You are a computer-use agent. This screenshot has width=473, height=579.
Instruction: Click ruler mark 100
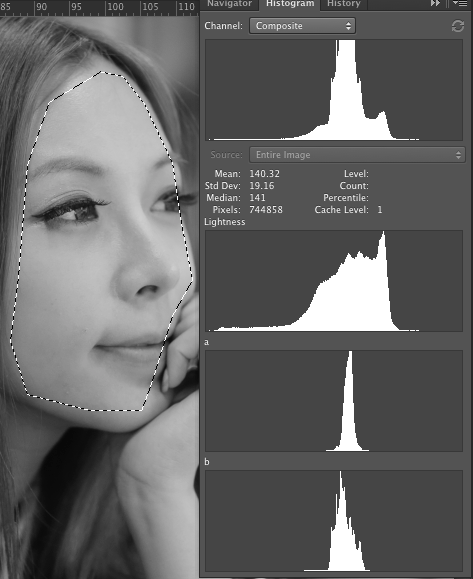(x=115, y=7)
